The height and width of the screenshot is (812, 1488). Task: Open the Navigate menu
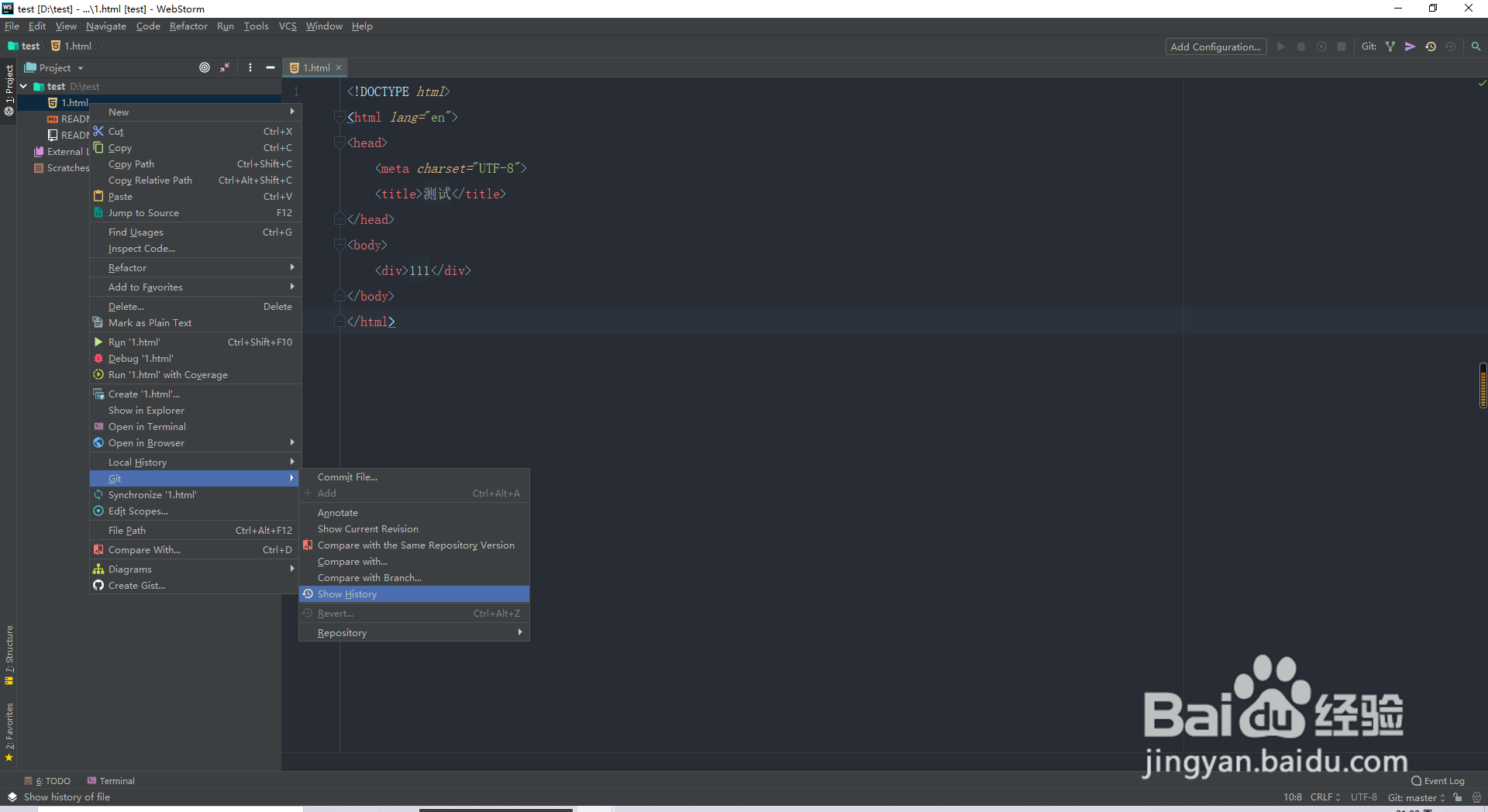[x=106, y=26]
